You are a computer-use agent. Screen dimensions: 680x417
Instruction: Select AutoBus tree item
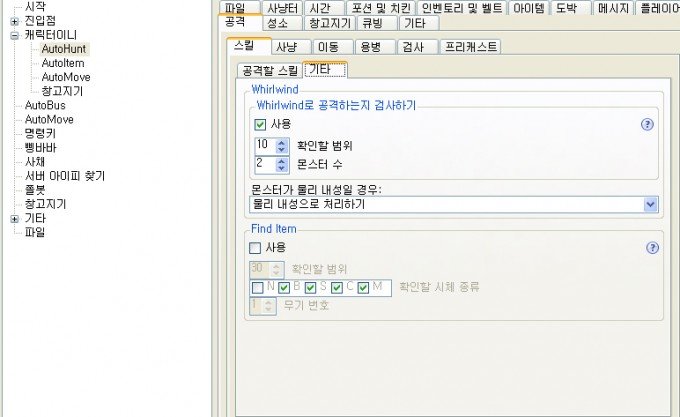pos(45,105)
